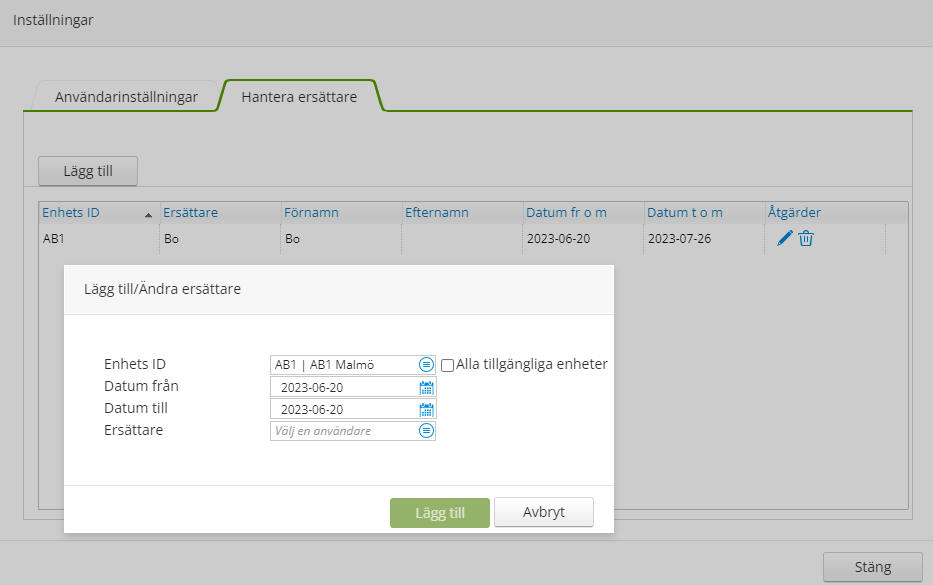The width and height of the screenshot is (933, 585).
Task: Click green Lägg till button in dialog
Action: click(x=440, y=512)
